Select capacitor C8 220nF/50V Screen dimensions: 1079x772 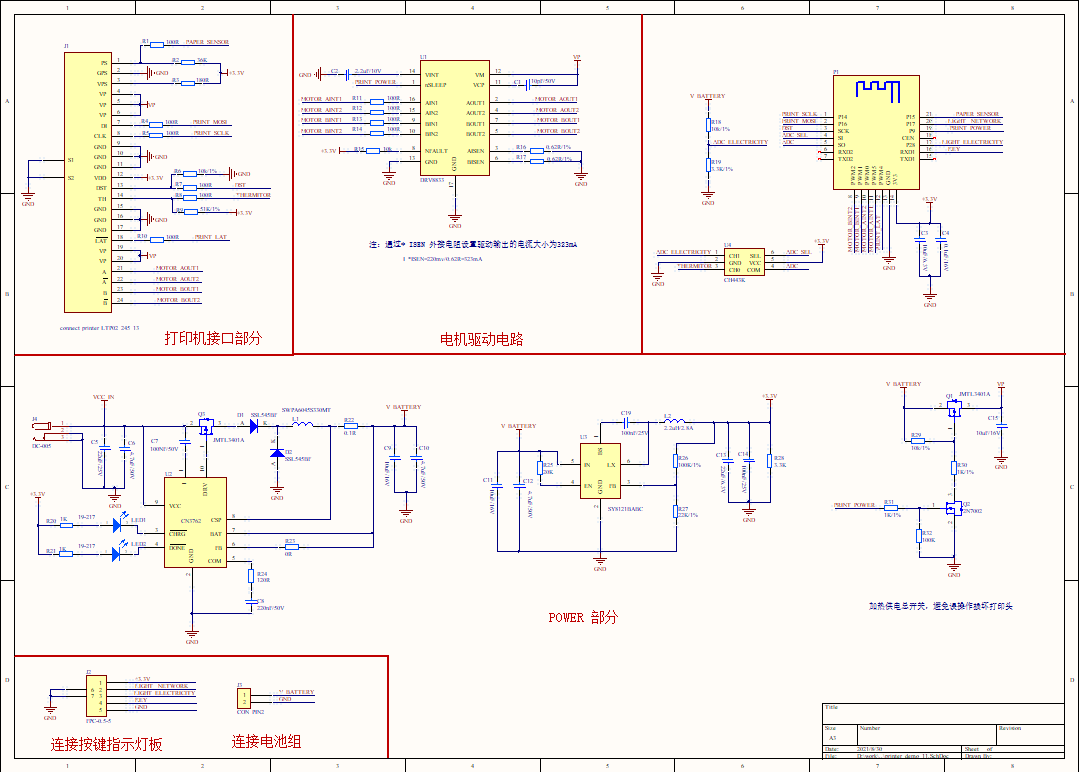pos(251,602)
